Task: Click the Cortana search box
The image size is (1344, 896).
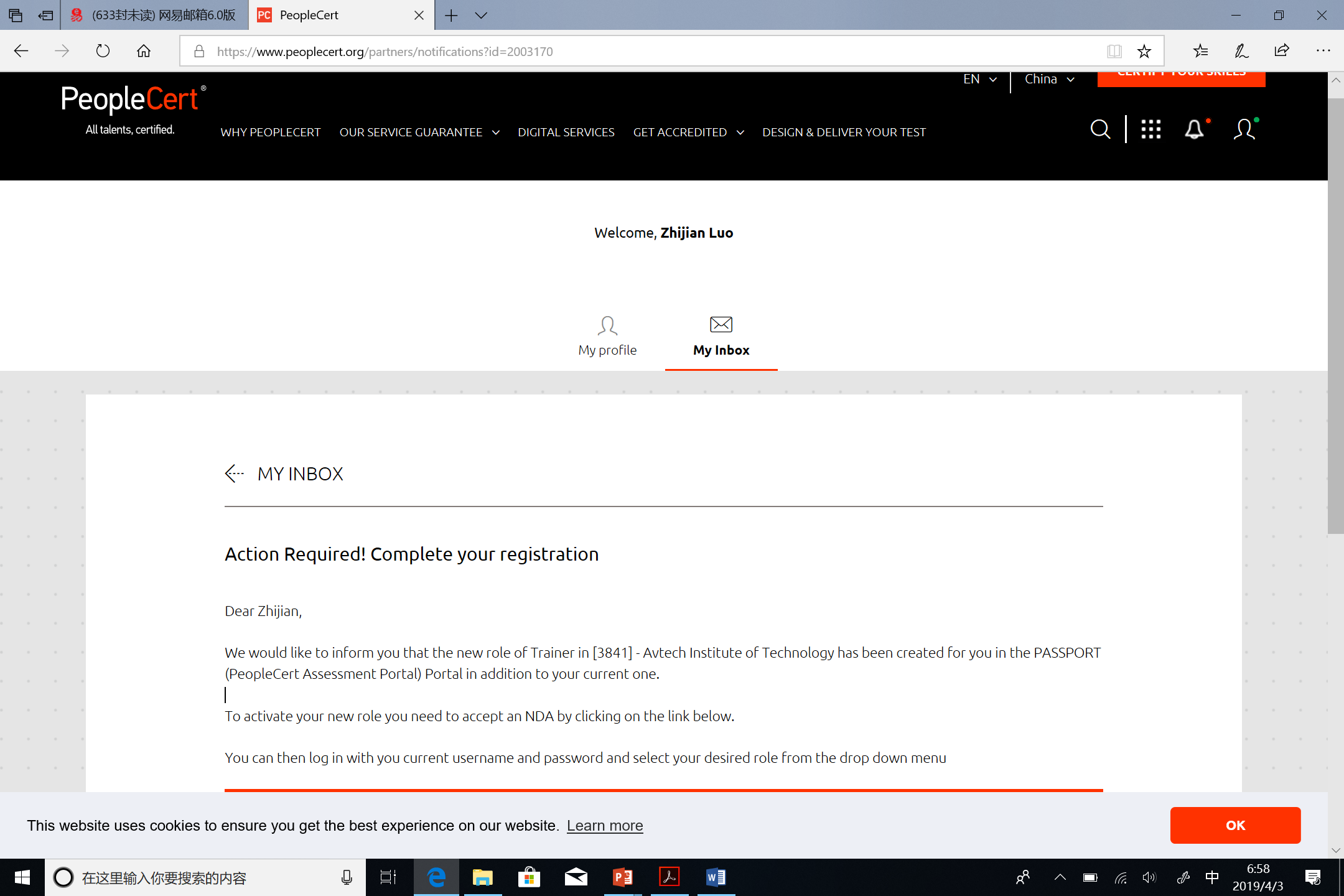Action: 205,877
